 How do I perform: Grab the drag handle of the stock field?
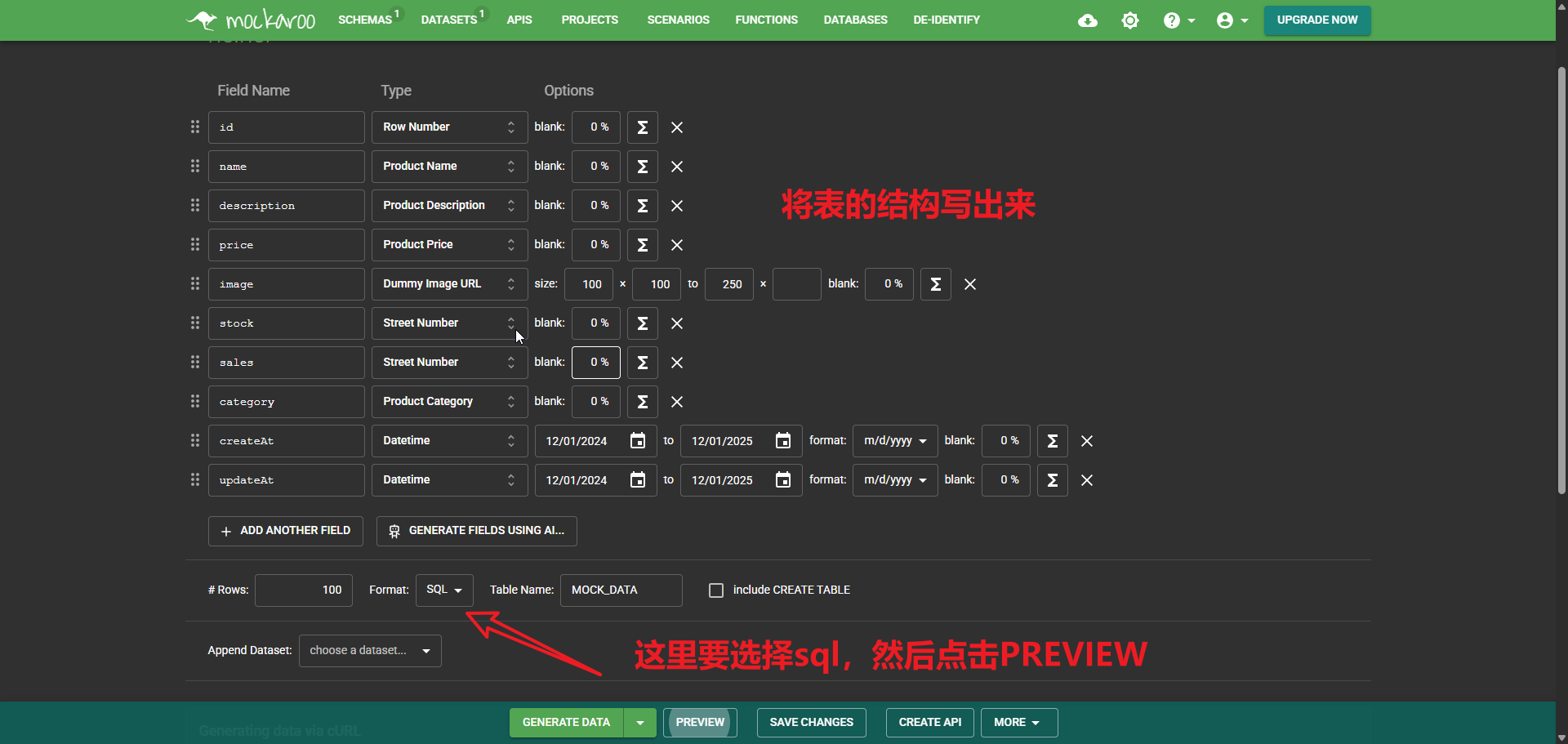click(195, 323)
